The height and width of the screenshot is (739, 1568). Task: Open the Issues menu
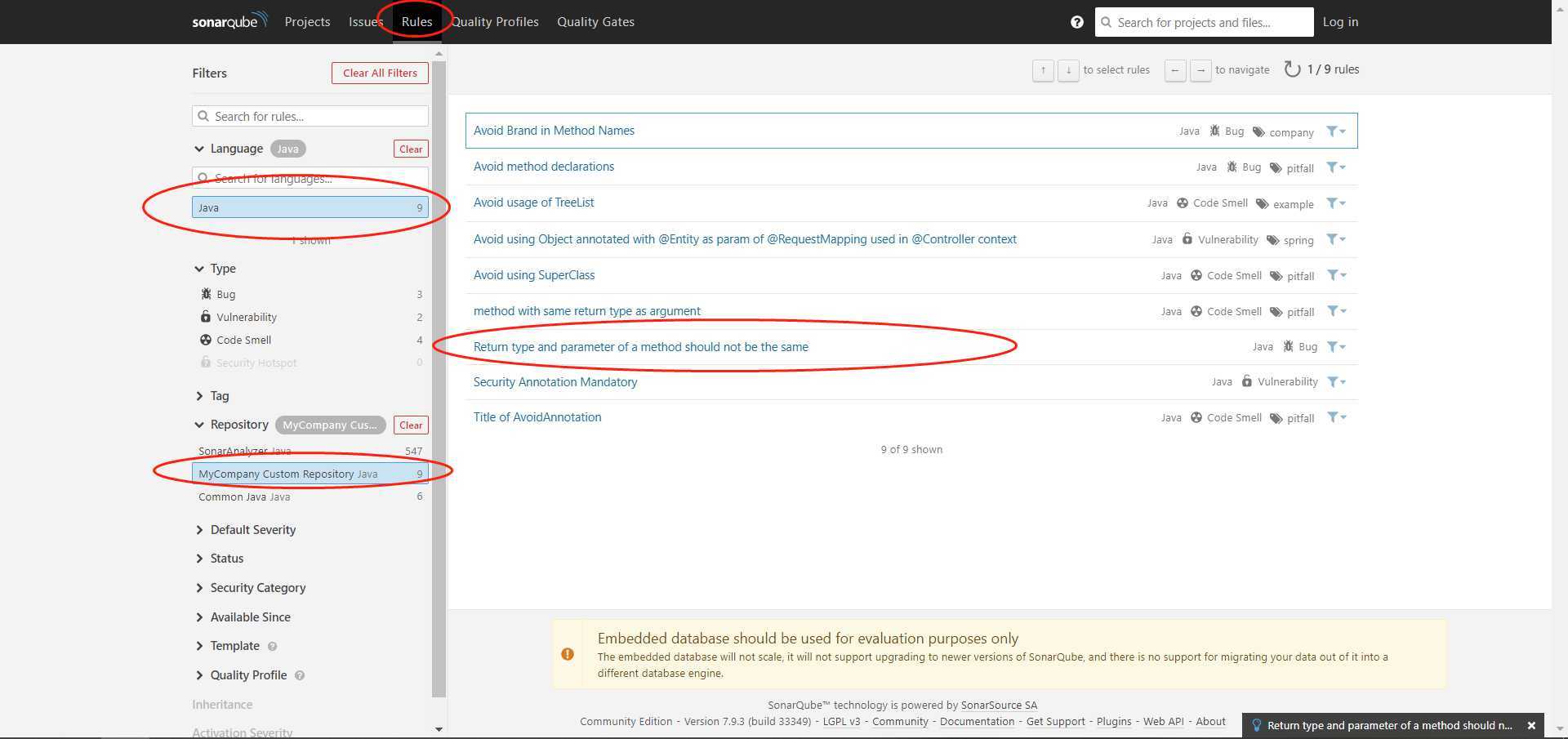click(x=366, y=22)
